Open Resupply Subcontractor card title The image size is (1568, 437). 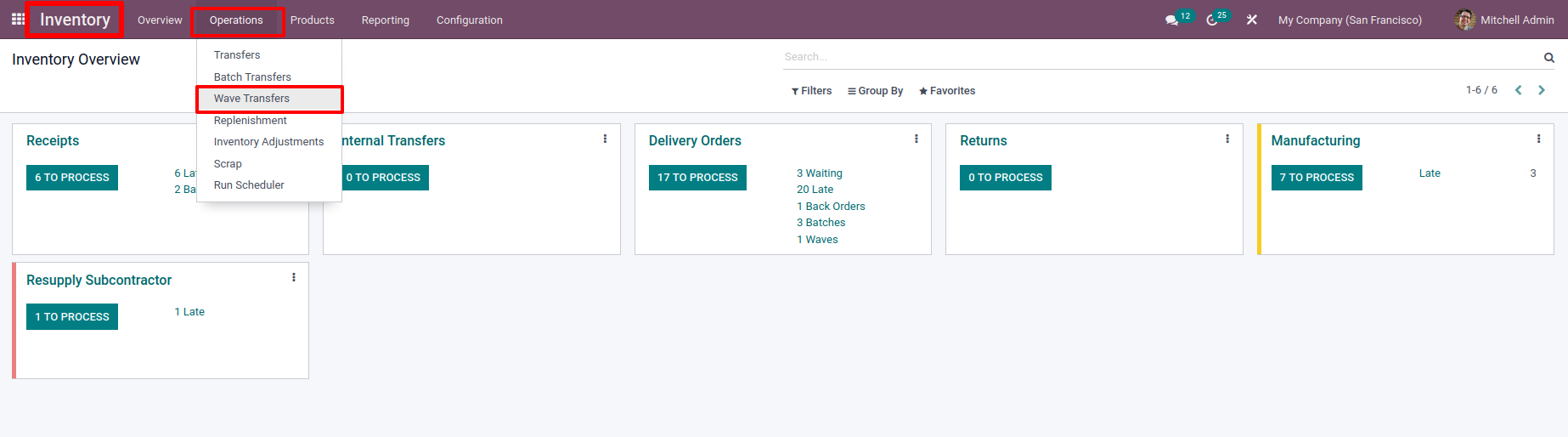pos(99,281)
